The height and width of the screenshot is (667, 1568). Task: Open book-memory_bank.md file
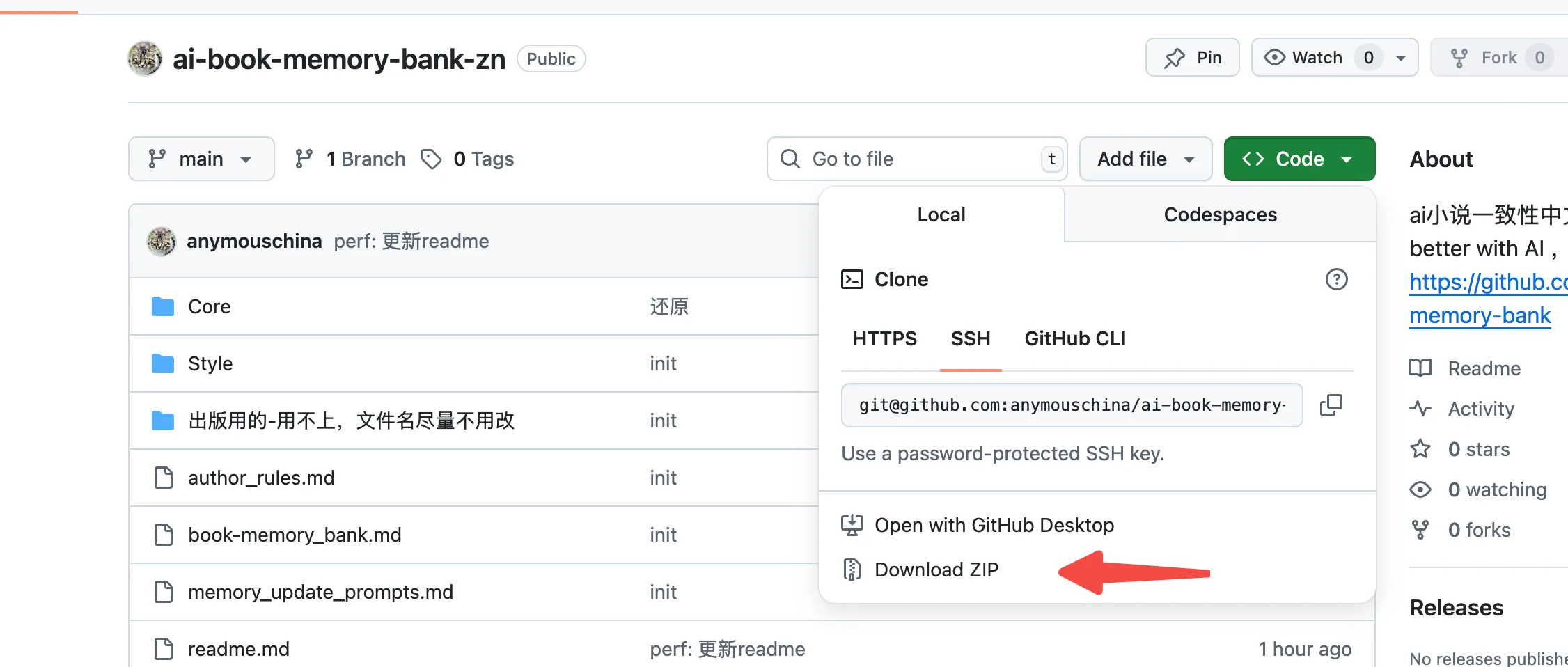coord(295,535)
